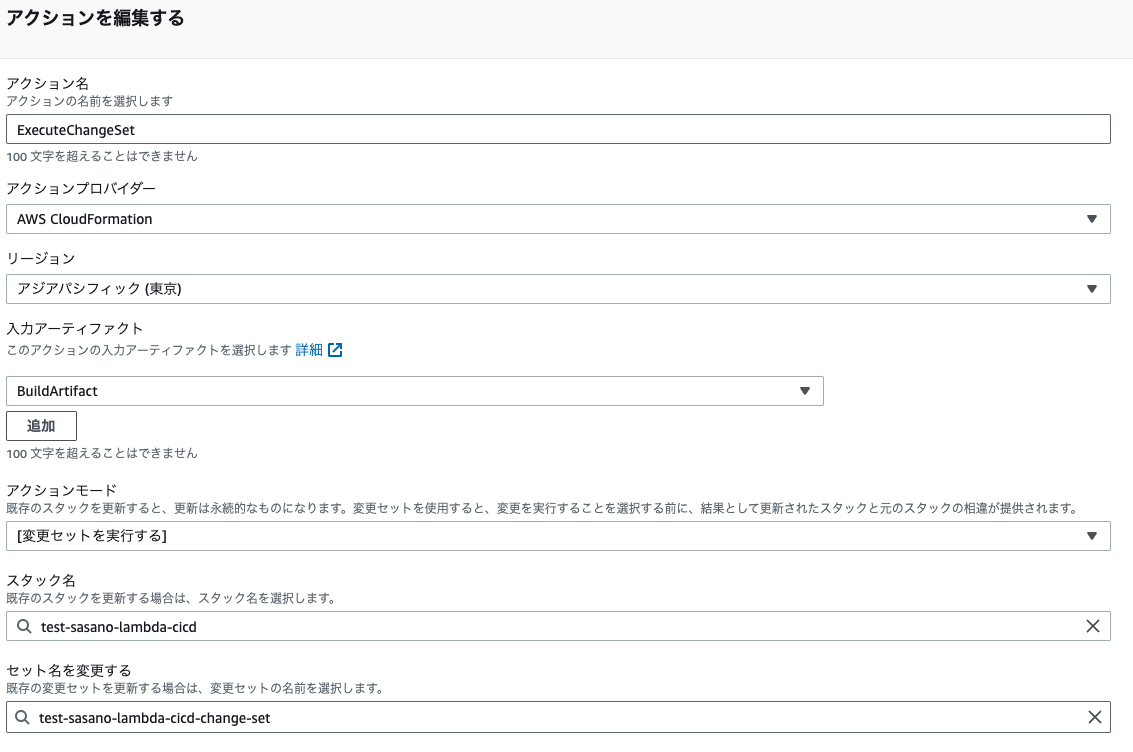Click the dropdown arrow on アクションプロバイダー

(x=1092, y=218)
